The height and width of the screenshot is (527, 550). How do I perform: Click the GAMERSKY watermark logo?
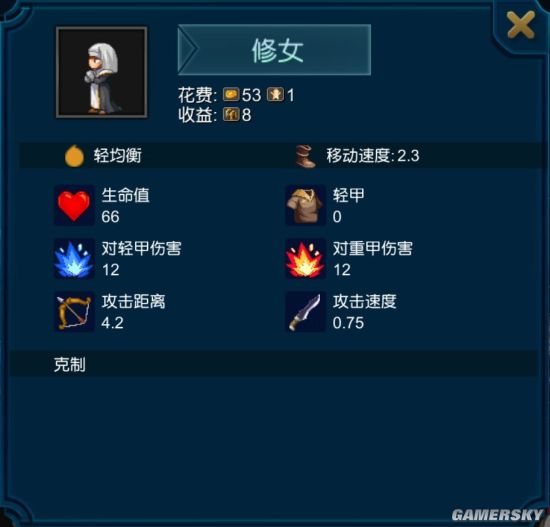(x=497, y=515)
